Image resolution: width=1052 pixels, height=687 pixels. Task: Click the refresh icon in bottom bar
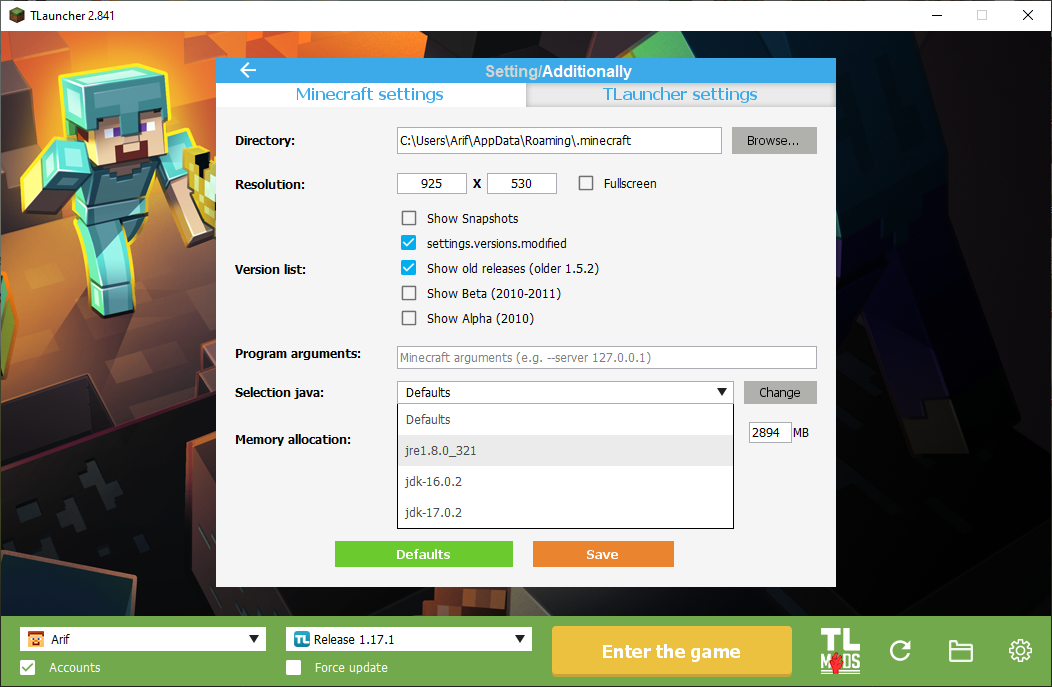click(x=900, y=651)
